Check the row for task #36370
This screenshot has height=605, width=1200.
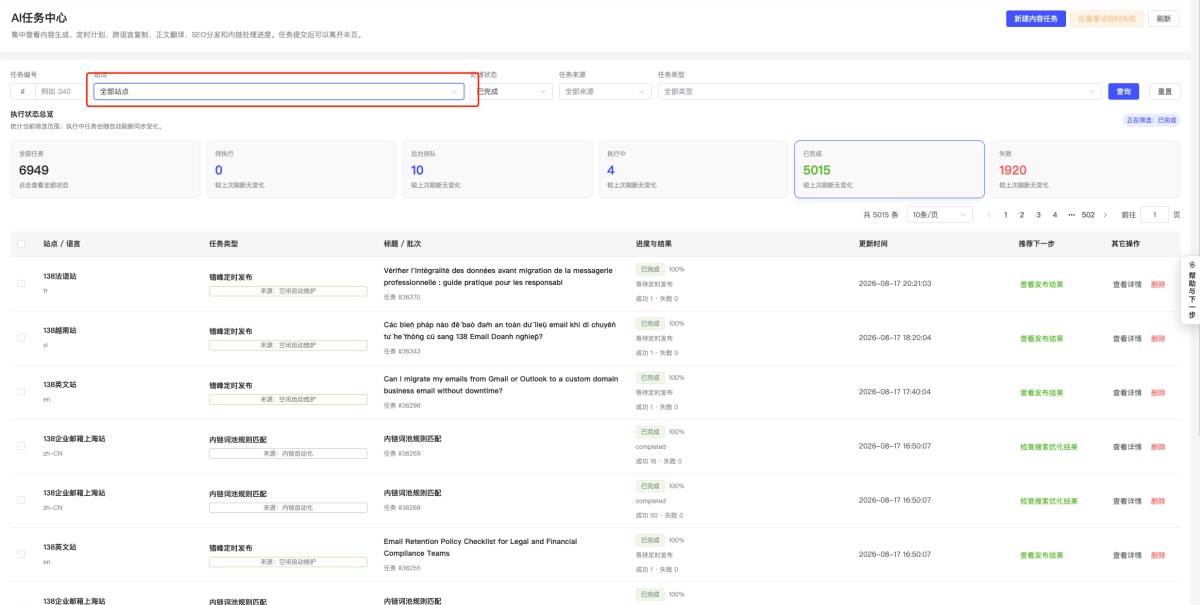click(x=21, y=284)
